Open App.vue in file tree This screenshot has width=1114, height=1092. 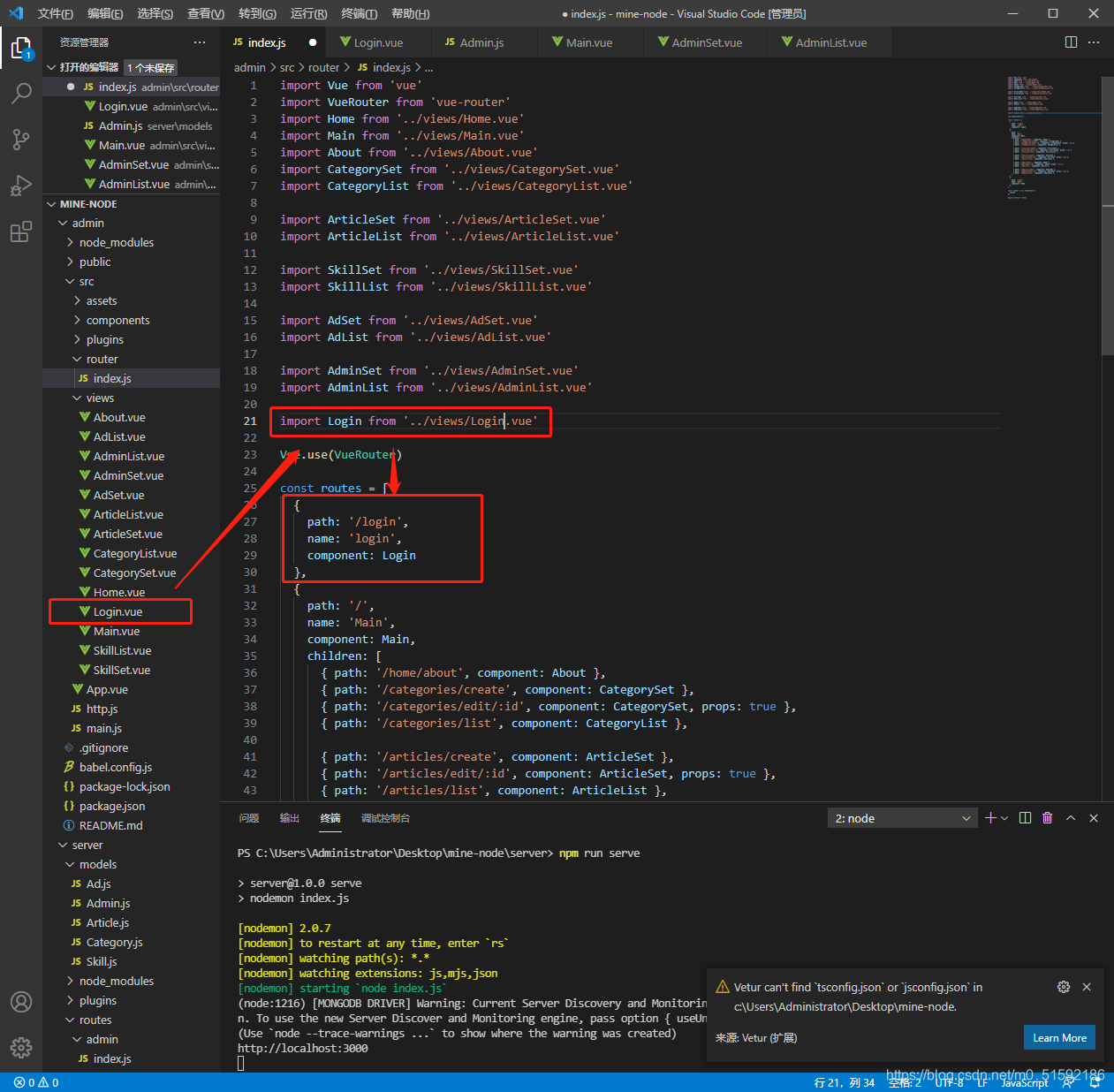click(107, 689)
